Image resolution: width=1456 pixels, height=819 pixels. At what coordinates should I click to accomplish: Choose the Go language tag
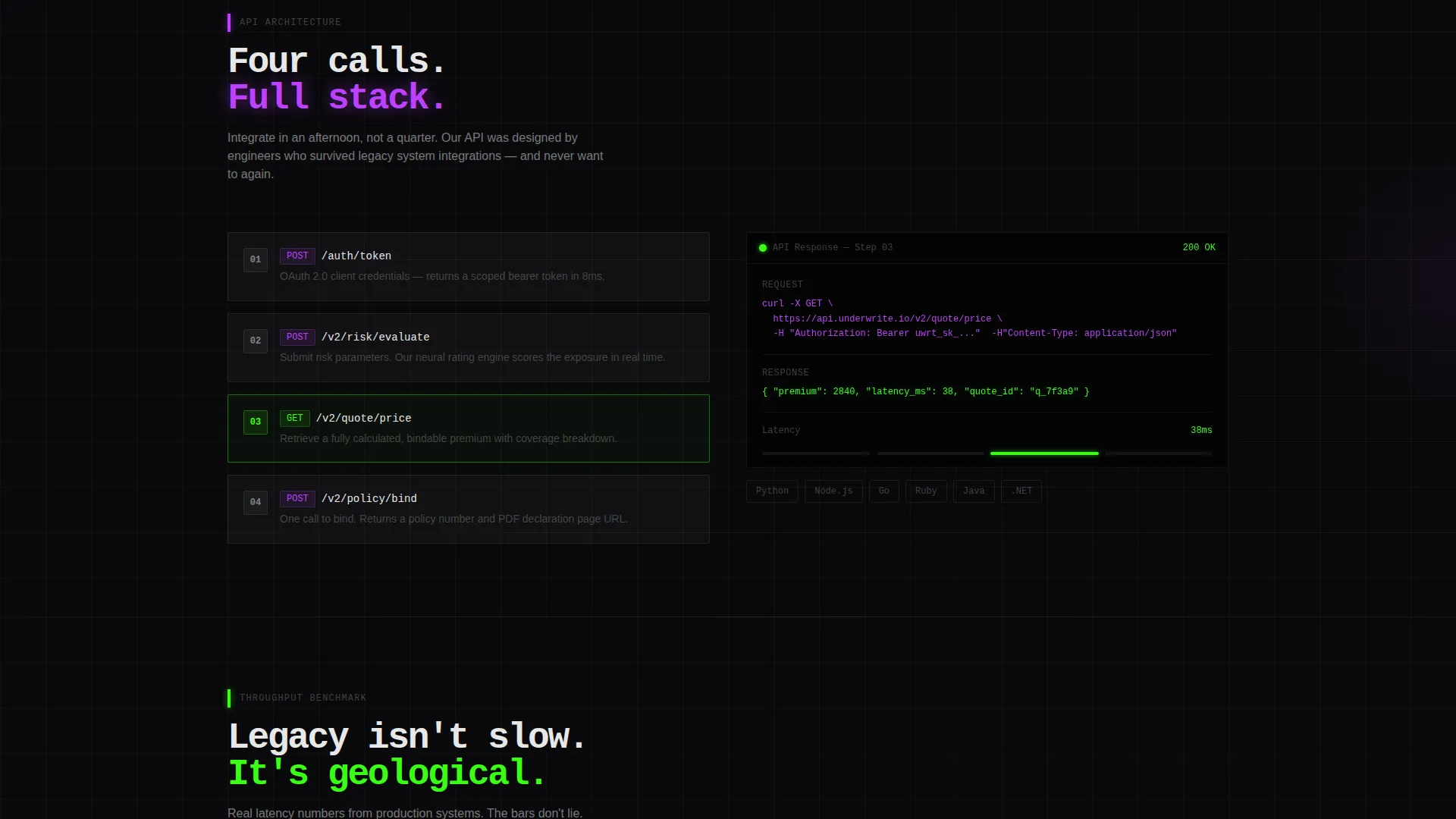(884, 491)
